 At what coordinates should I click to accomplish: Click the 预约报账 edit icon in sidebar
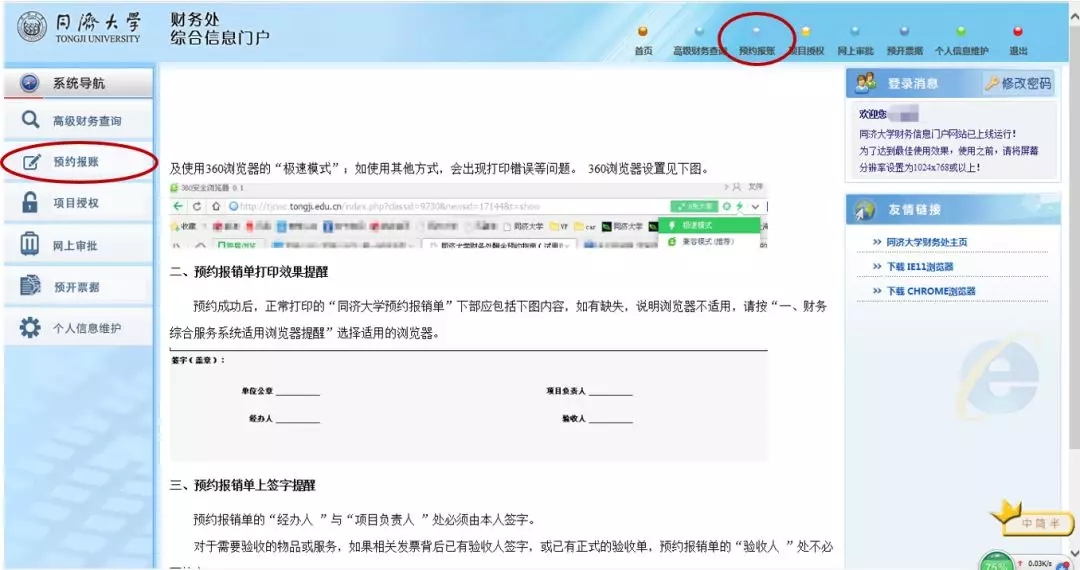[31, 162]
